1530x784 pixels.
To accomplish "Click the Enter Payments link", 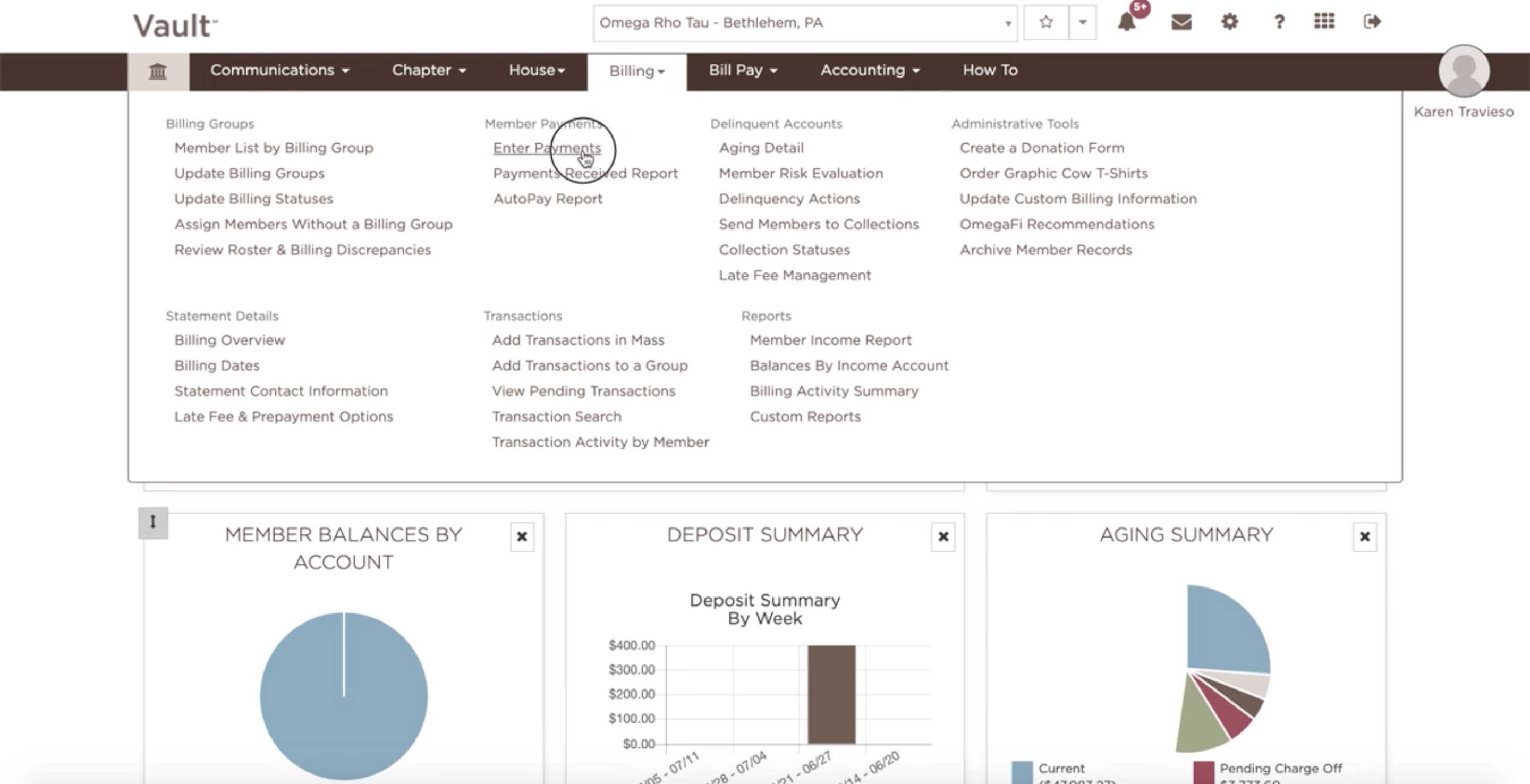I will (x=547, y=148).
